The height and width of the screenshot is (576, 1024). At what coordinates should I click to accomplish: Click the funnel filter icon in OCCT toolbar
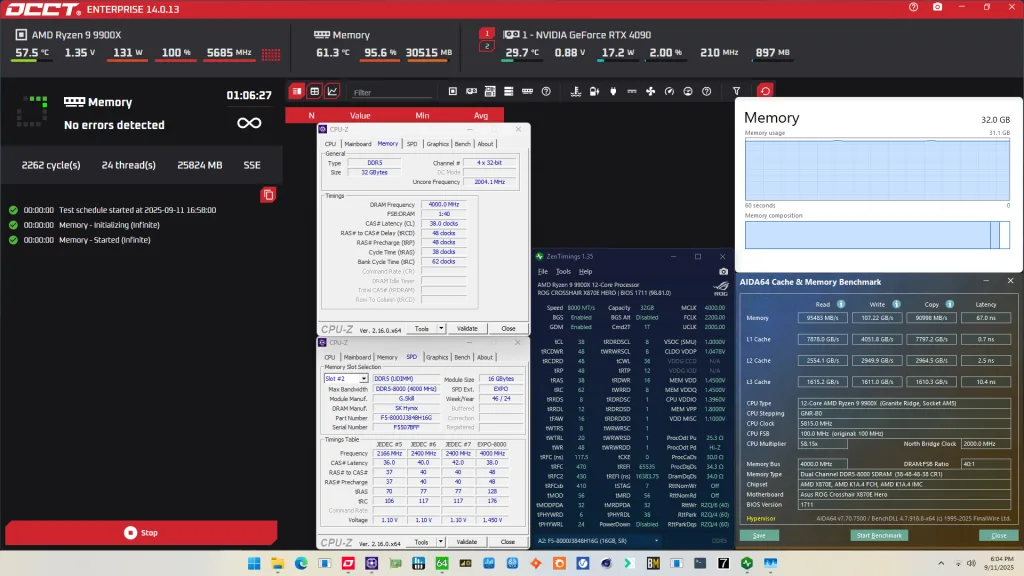coord(737,92)
